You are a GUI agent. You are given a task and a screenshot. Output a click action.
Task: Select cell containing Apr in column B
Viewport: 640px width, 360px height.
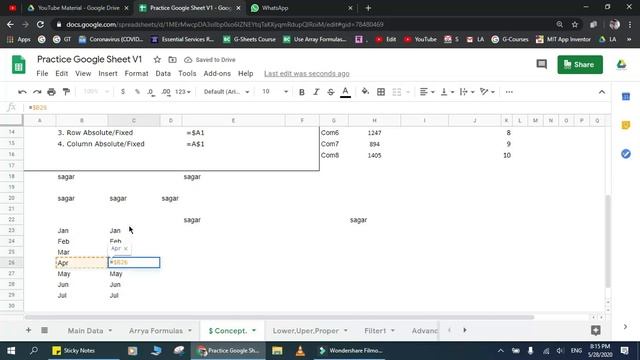click(x=82, y=263)
